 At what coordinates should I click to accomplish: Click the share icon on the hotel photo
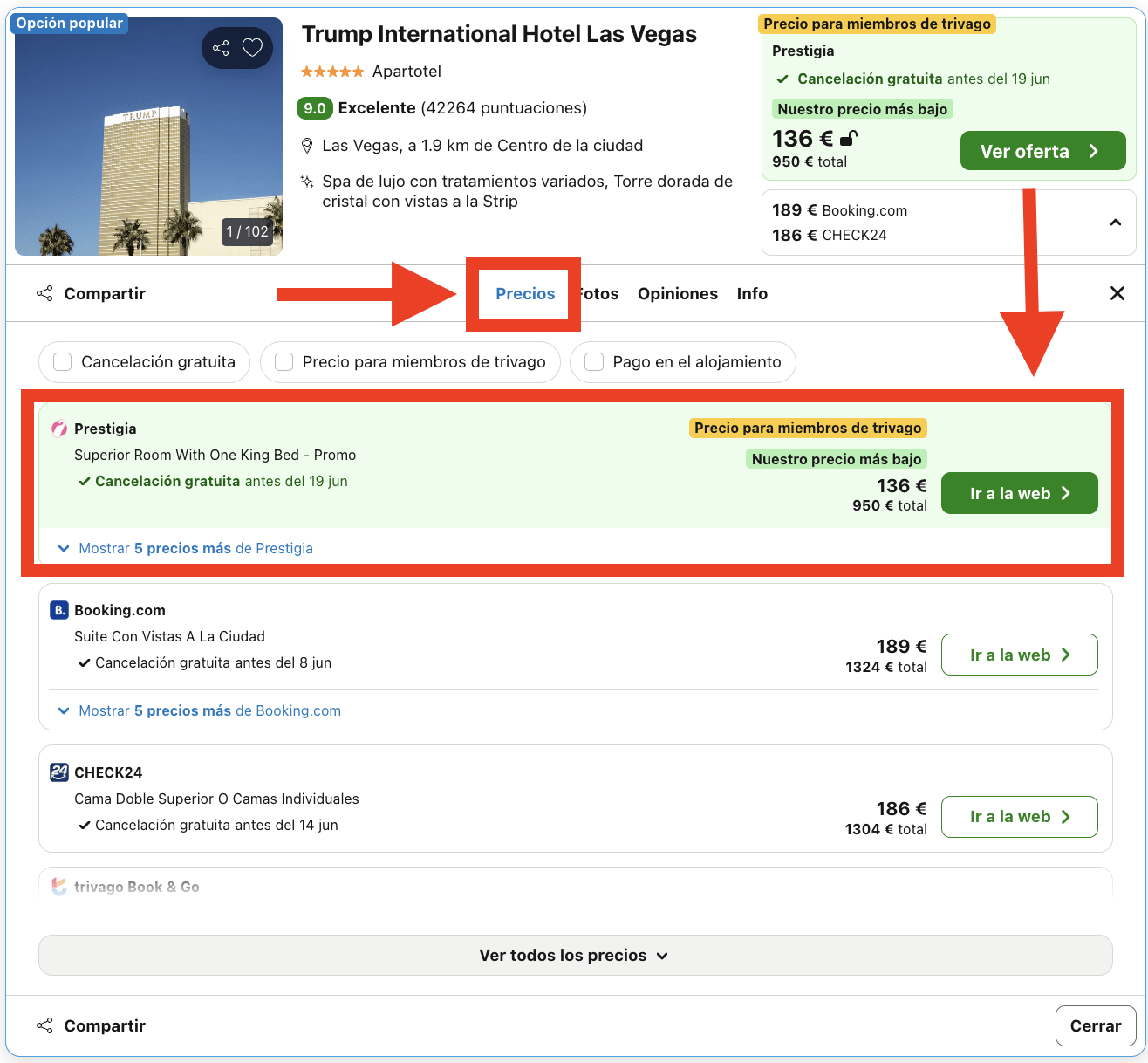coord(221,48)
